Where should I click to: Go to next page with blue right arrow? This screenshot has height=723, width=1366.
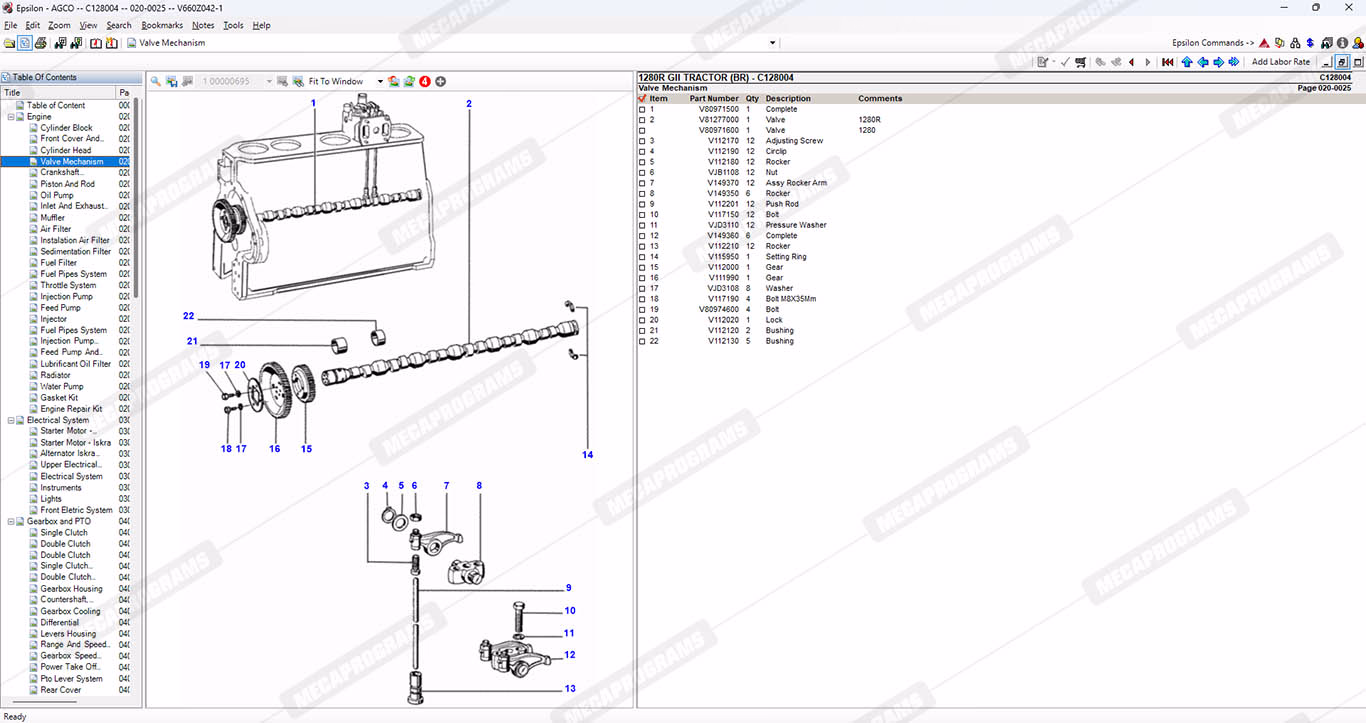1218,62
